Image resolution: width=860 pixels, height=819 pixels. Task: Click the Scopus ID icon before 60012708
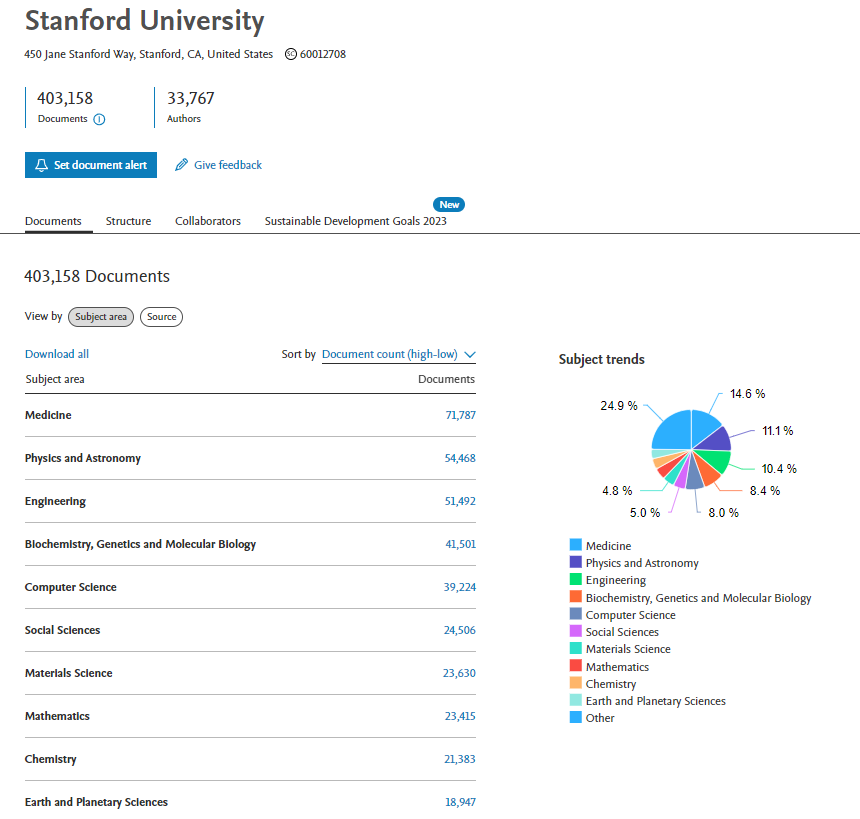pyautogui.click(x=291, y=54)
